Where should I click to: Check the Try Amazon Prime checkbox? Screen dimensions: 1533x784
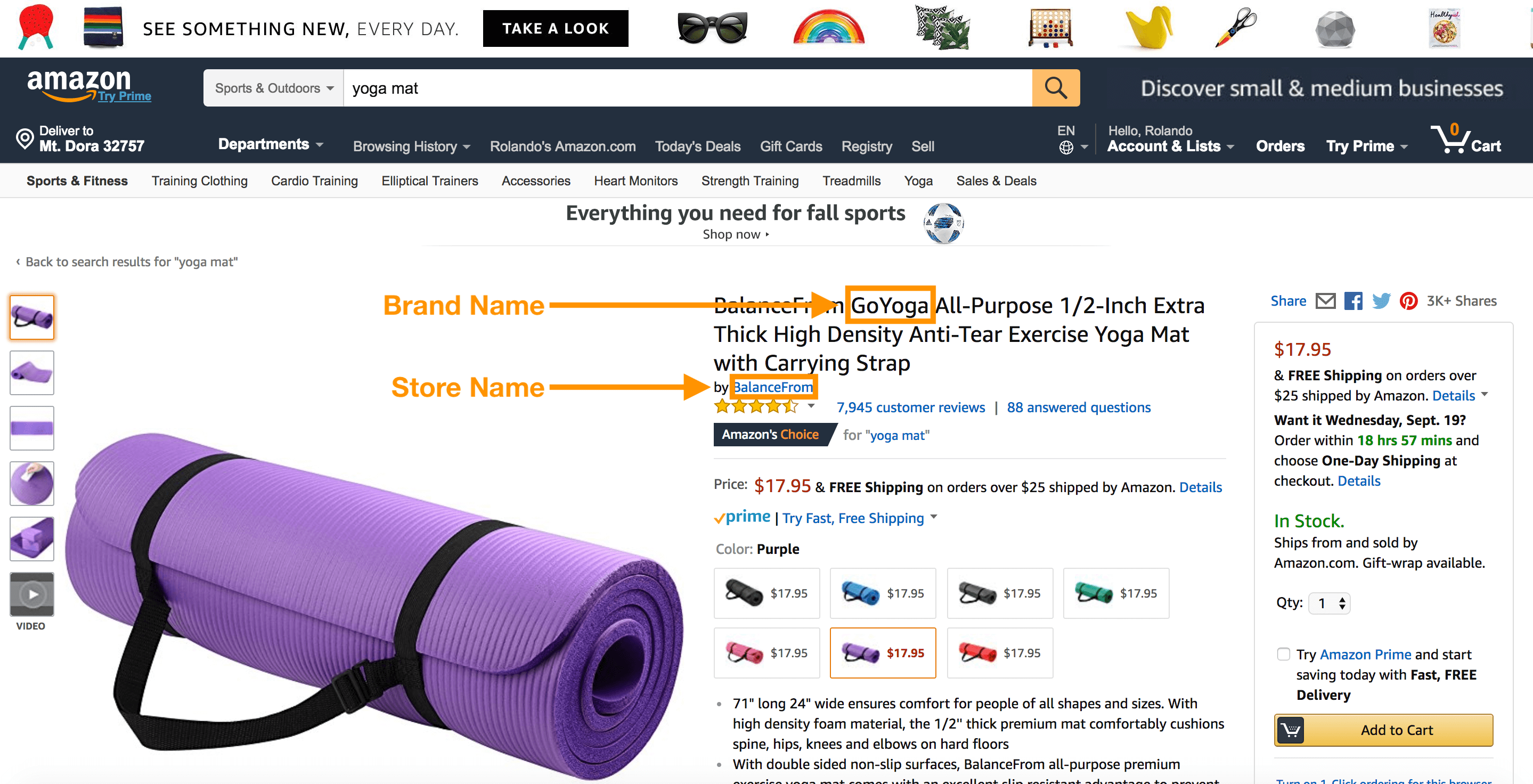point(1284,655)
